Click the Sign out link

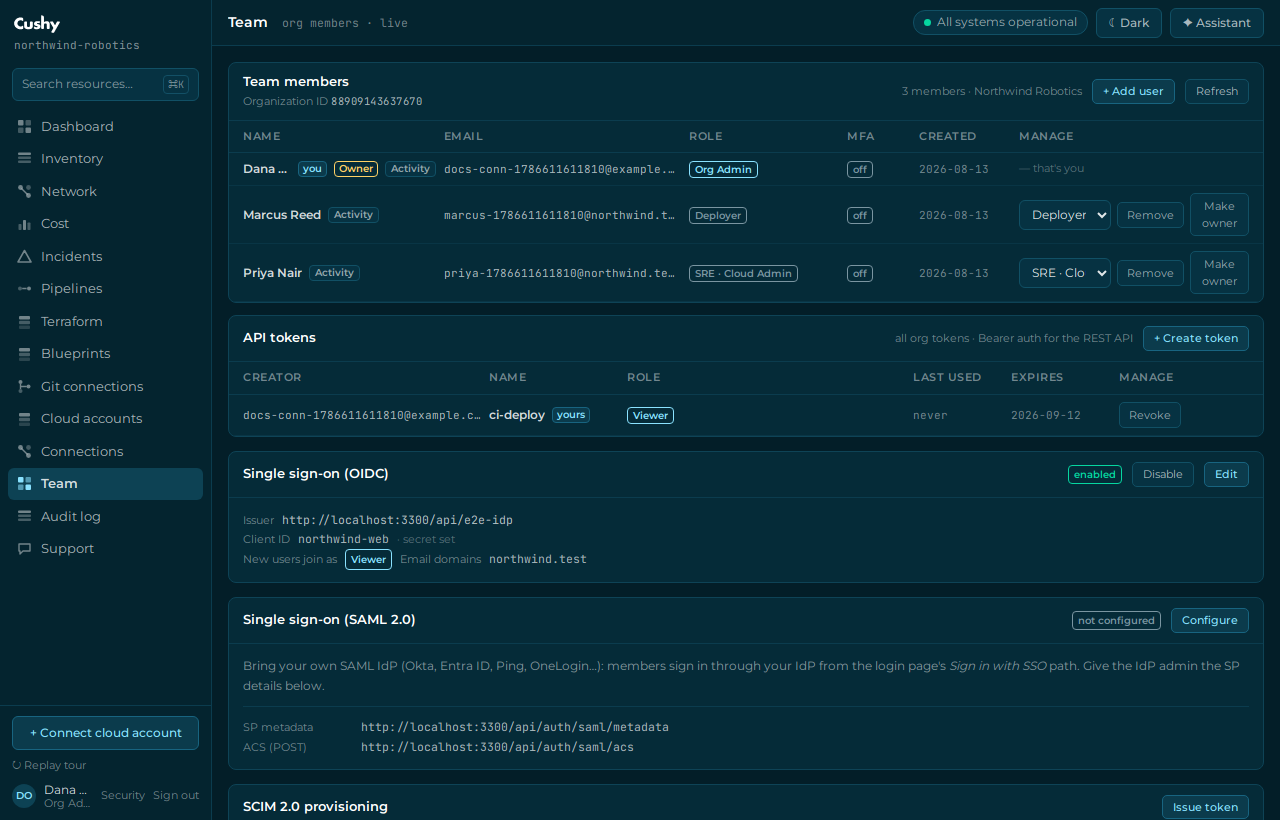176,796
